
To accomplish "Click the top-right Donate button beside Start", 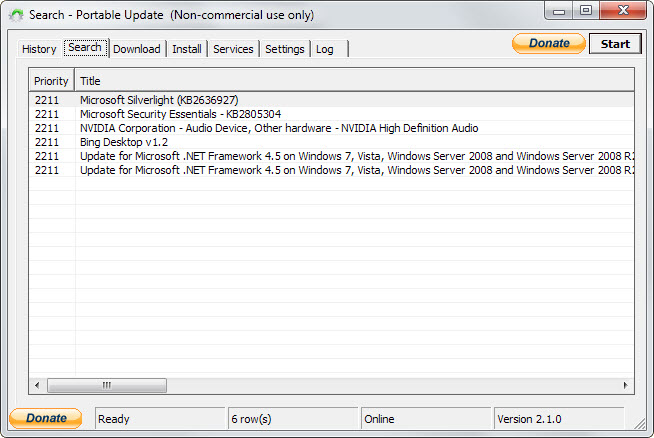I will 548,43.
